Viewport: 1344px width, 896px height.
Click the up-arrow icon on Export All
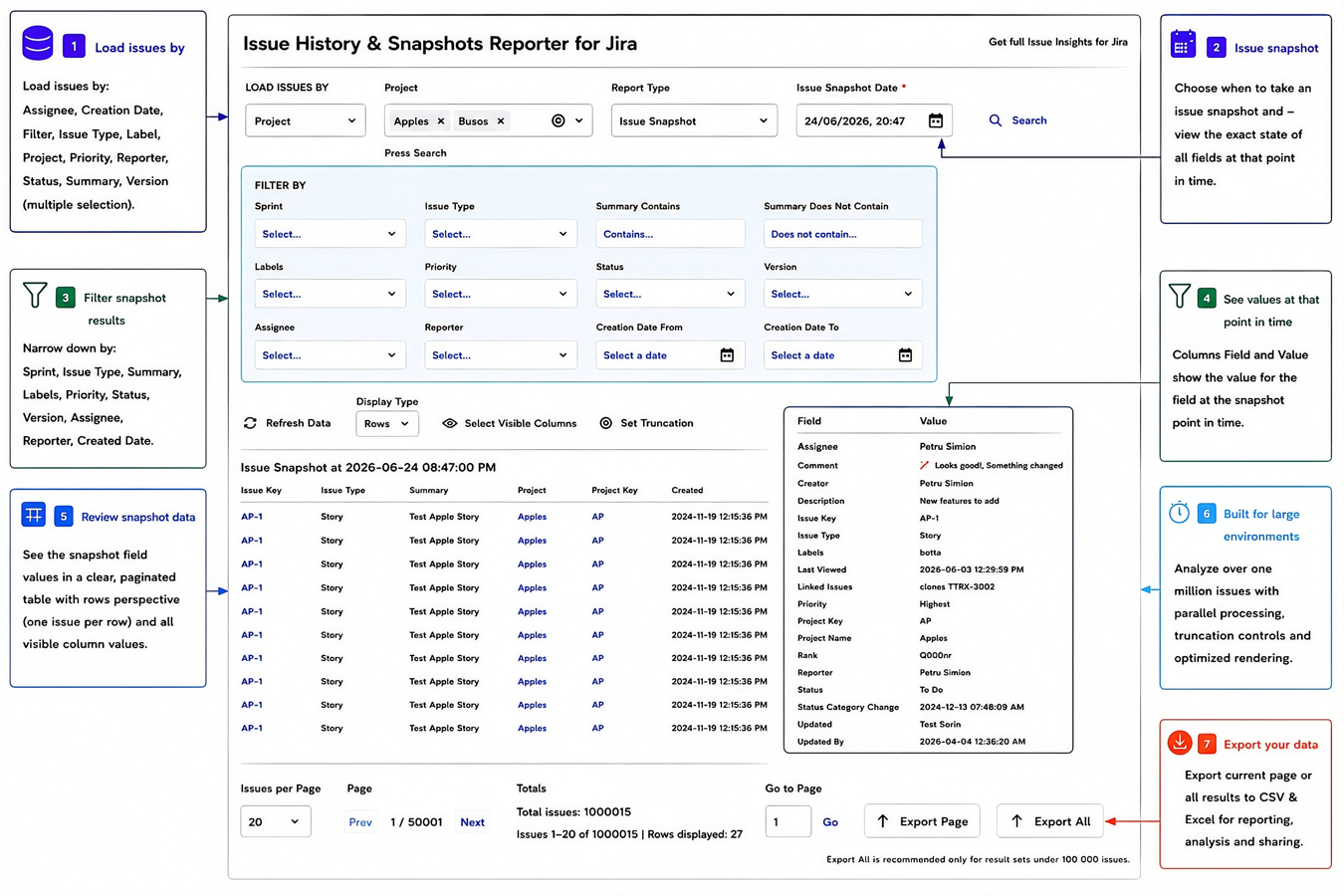1016,821
